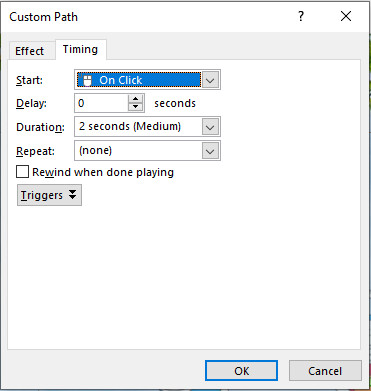Select the Timing tab

pyautogui.click(x=80, y=49)
